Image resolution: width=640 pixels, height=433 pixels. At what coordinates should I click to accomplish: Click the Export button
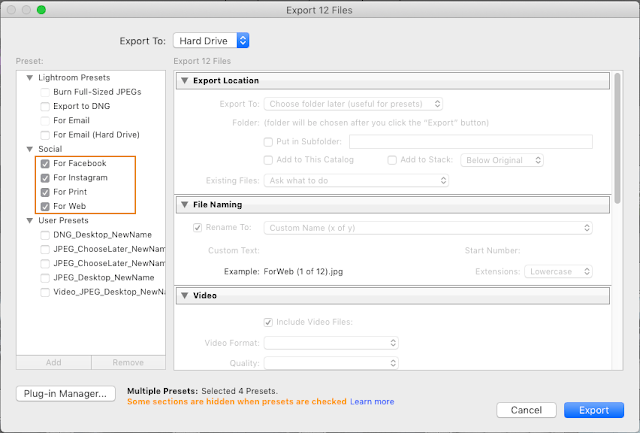[x=594, y=410]
